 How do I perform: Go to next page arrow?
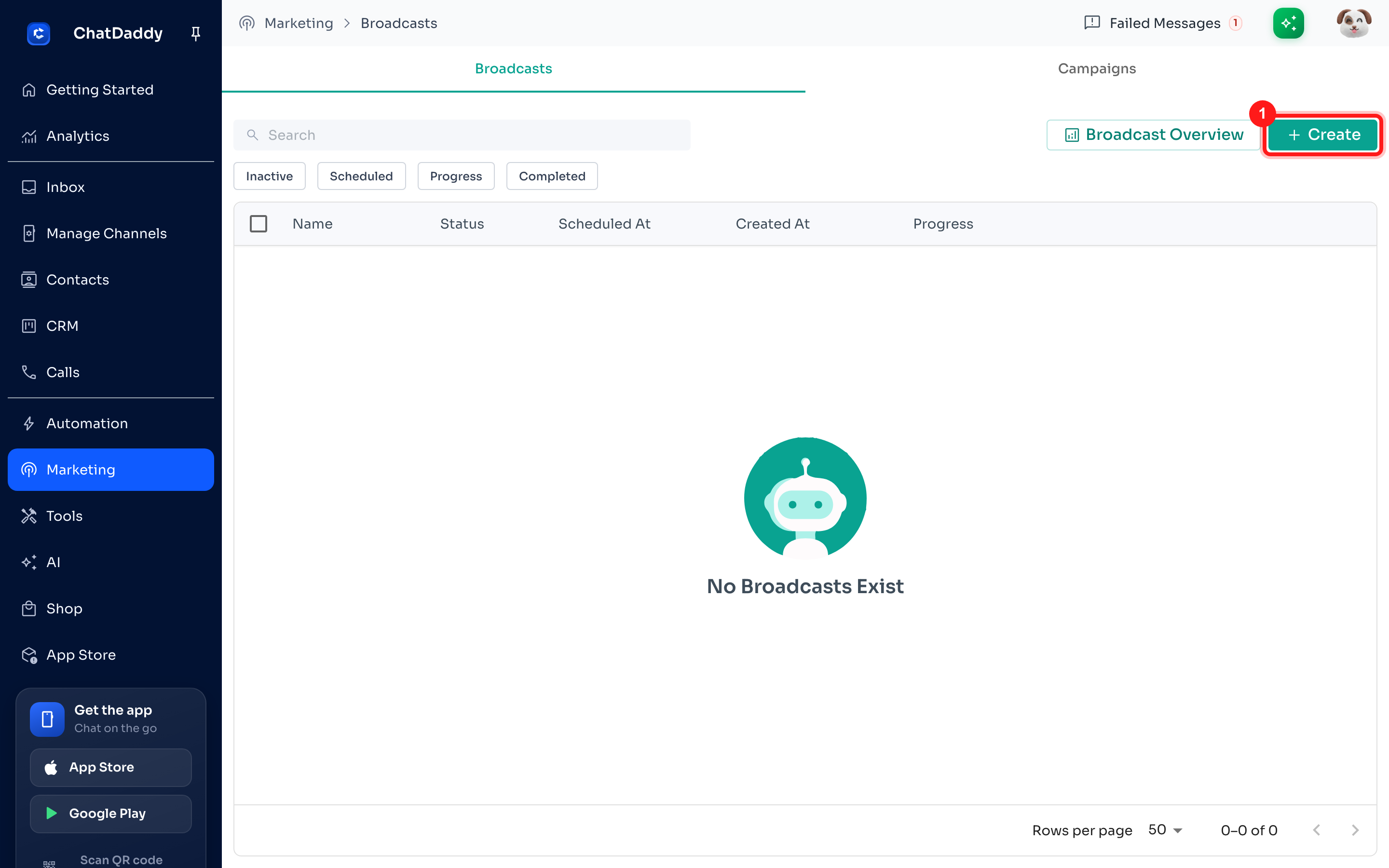pos(1355,830)
